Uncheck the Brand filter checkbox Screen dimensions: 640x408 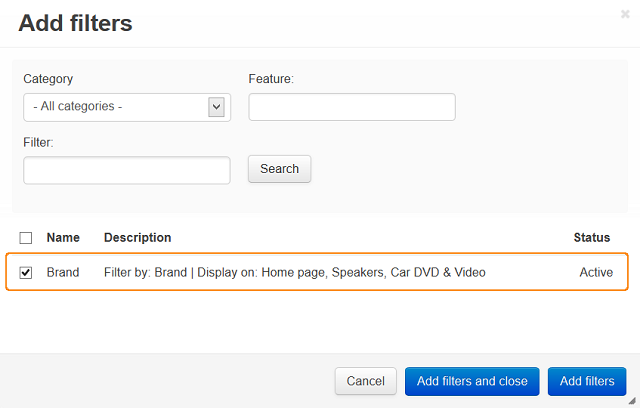coord(26,273)
